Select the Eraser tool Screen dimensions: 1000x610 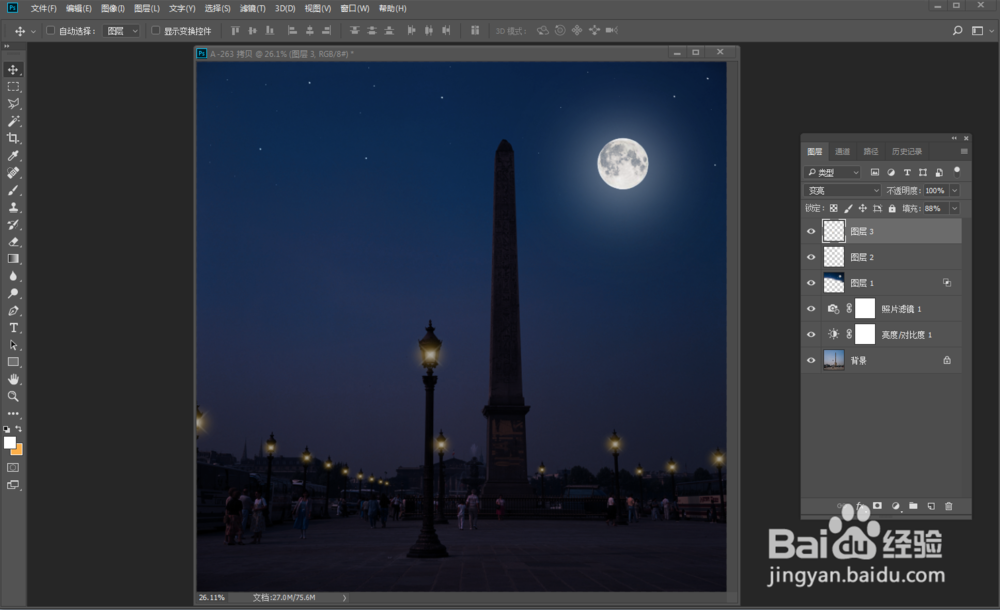pos(13,242)
